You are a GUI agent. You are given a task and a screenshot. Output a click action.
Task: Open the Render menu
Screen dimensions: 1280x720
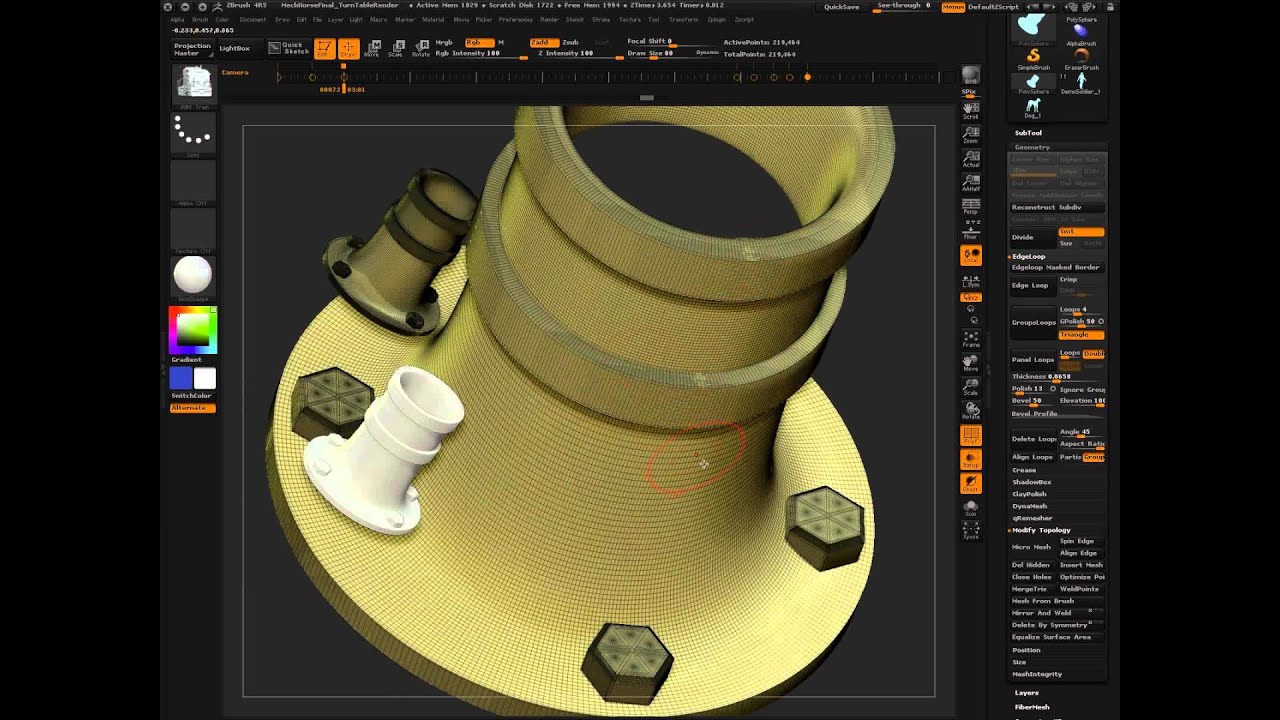pos(549,19)
